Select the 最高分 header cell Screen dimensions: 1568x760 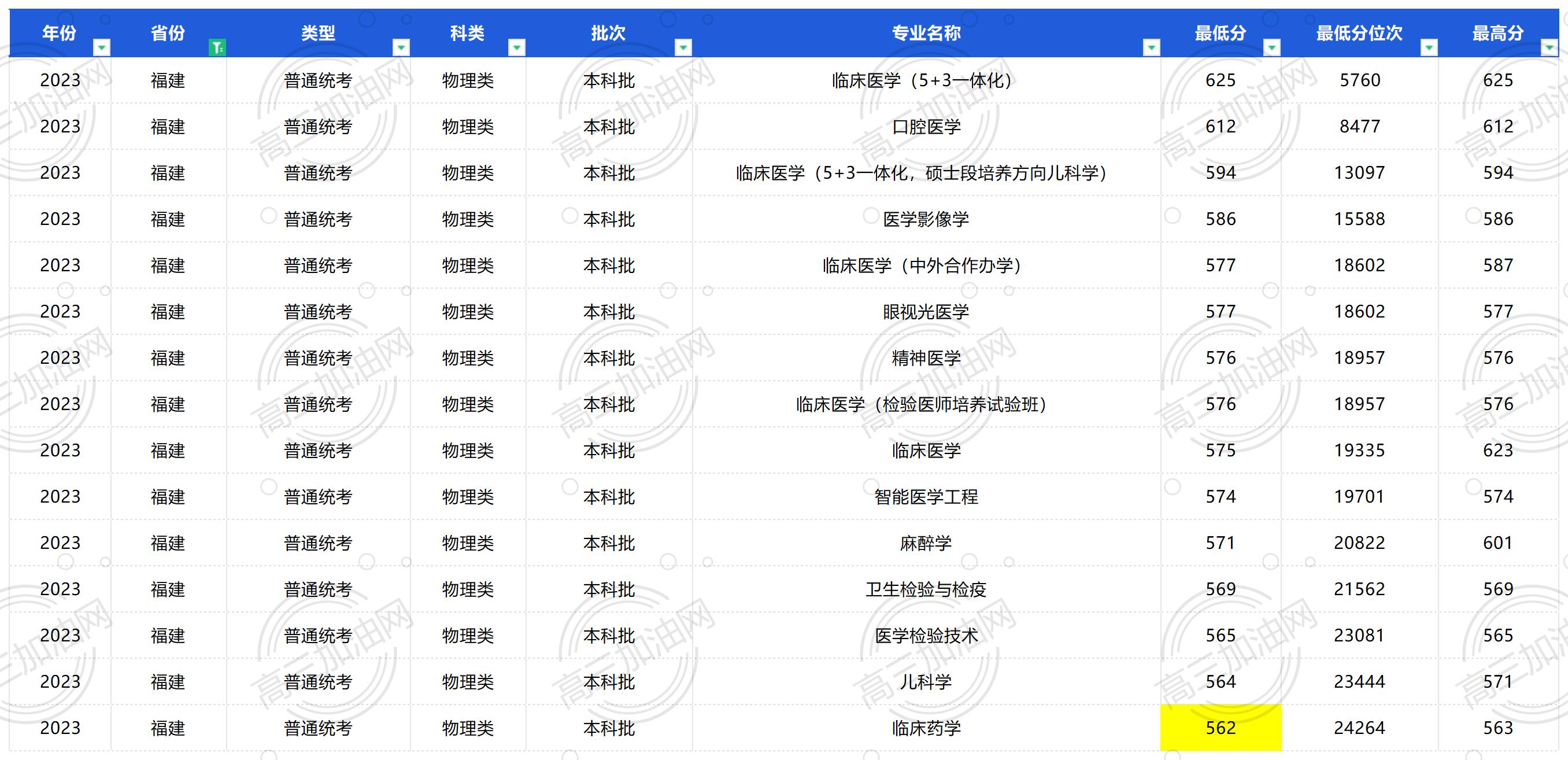(x=1499, y=33)
